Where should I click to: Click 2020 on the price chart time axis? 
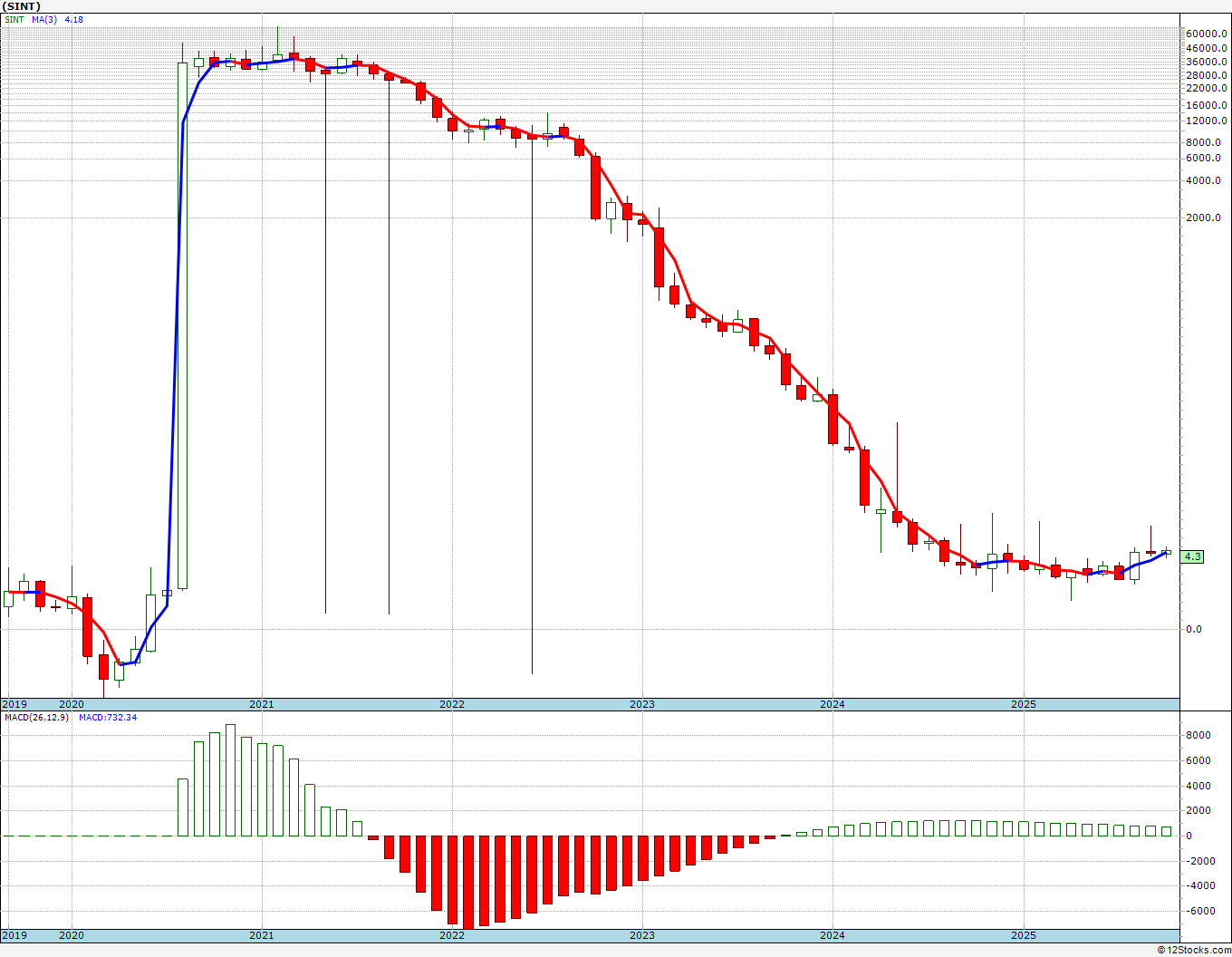point(72,704)
